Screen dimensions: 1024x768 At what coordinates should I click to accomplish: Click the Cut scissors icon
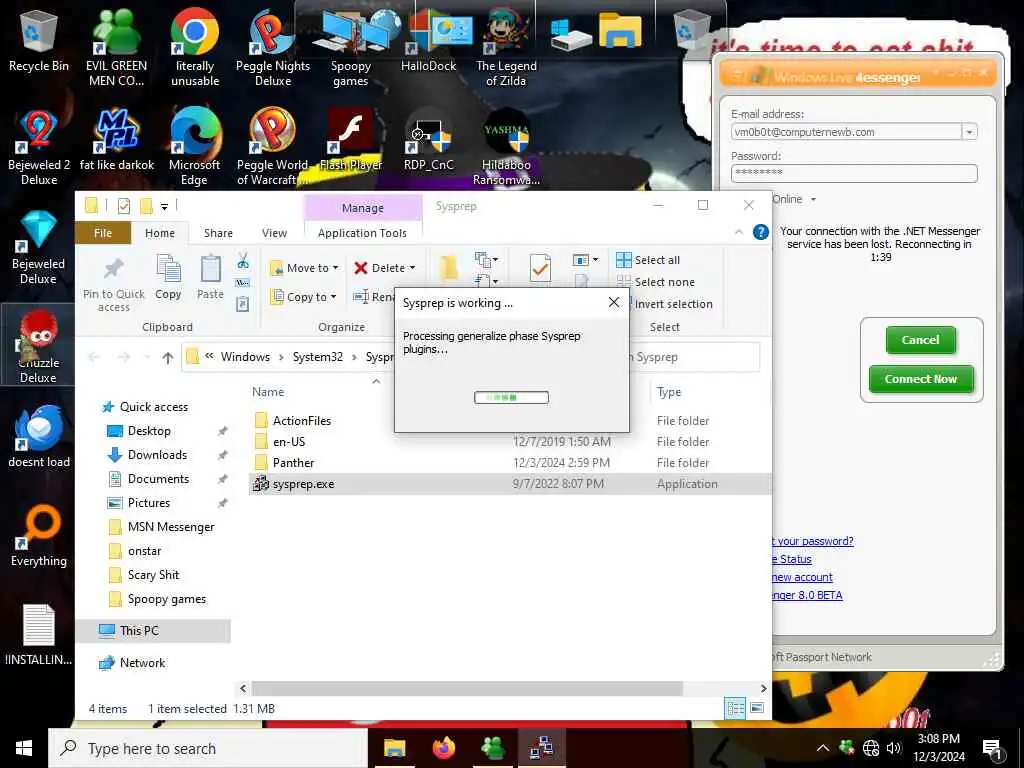tap(243, 261)
